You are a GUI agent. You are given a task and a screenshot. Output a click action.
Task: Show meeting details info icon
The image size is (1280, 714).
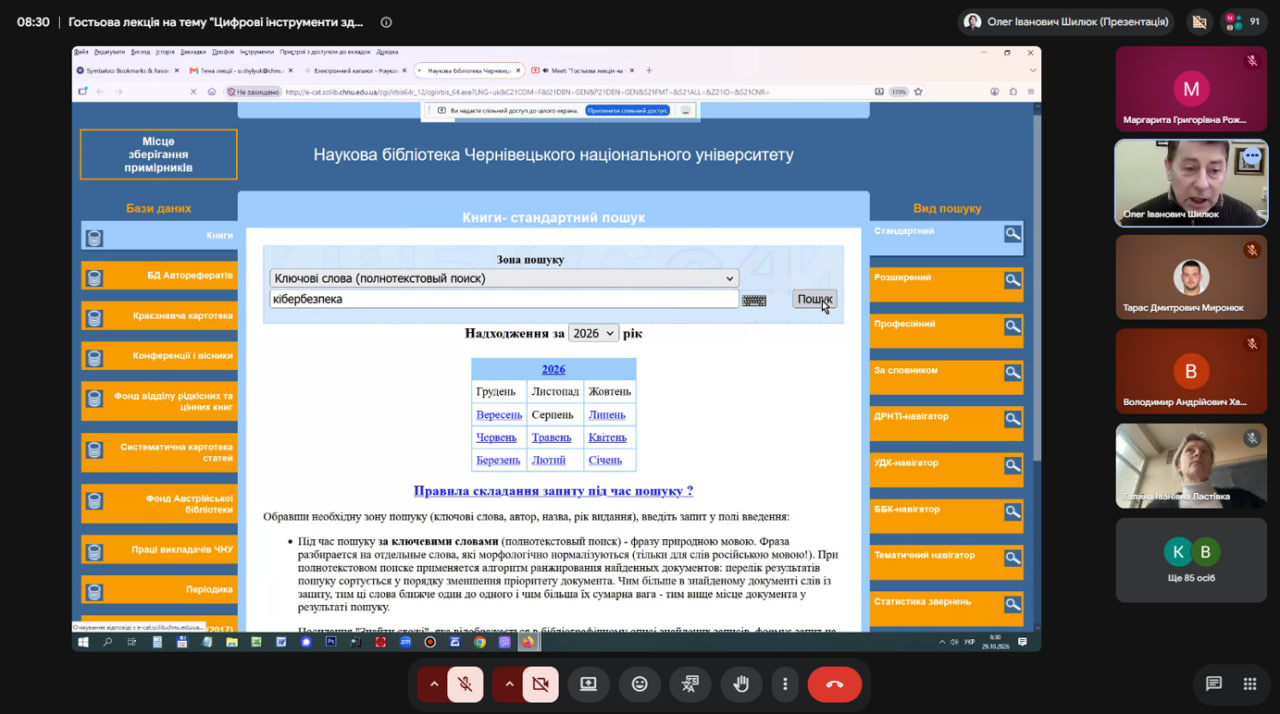point(387,22)
